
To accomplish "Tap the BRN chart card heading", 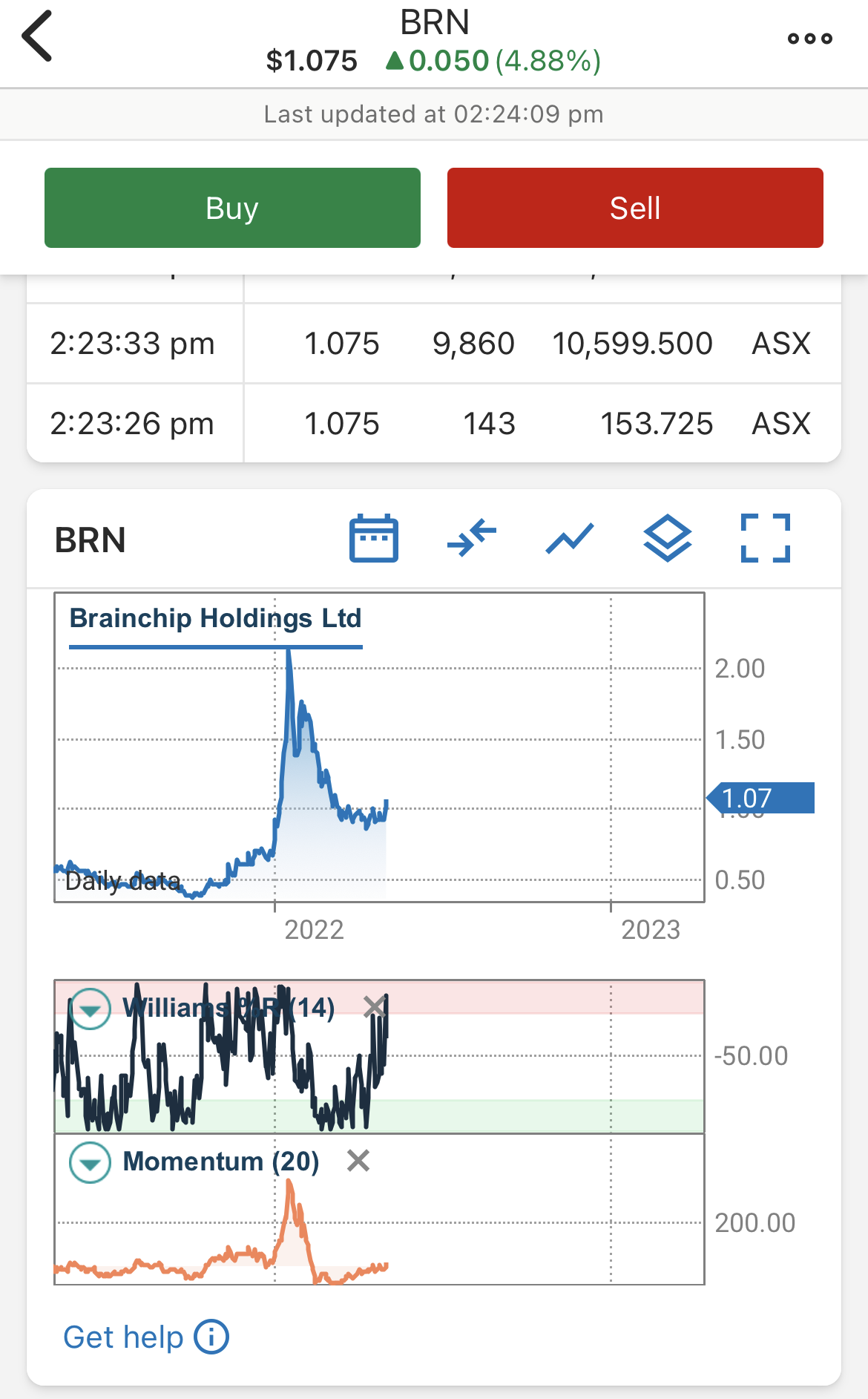I will (91, 540).
